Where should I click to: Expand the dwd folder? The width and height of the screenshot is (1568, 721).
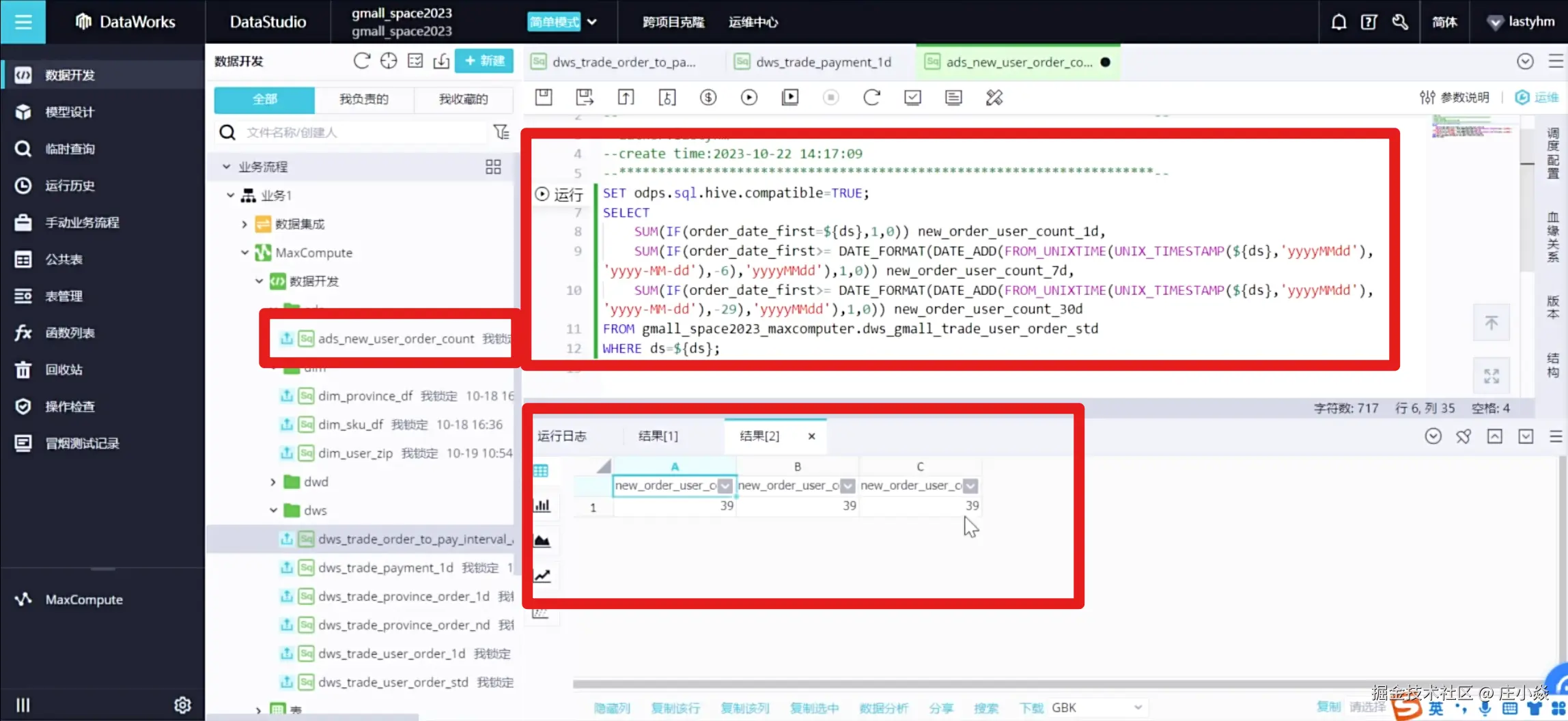pos(273,482)
